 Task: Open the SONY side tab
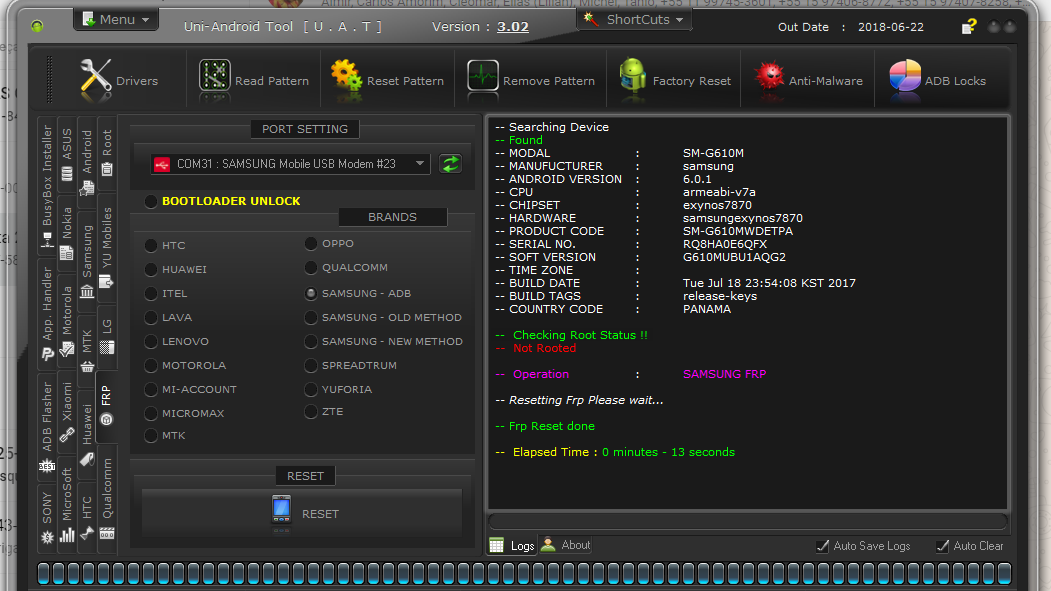click(x=47, y=518)
